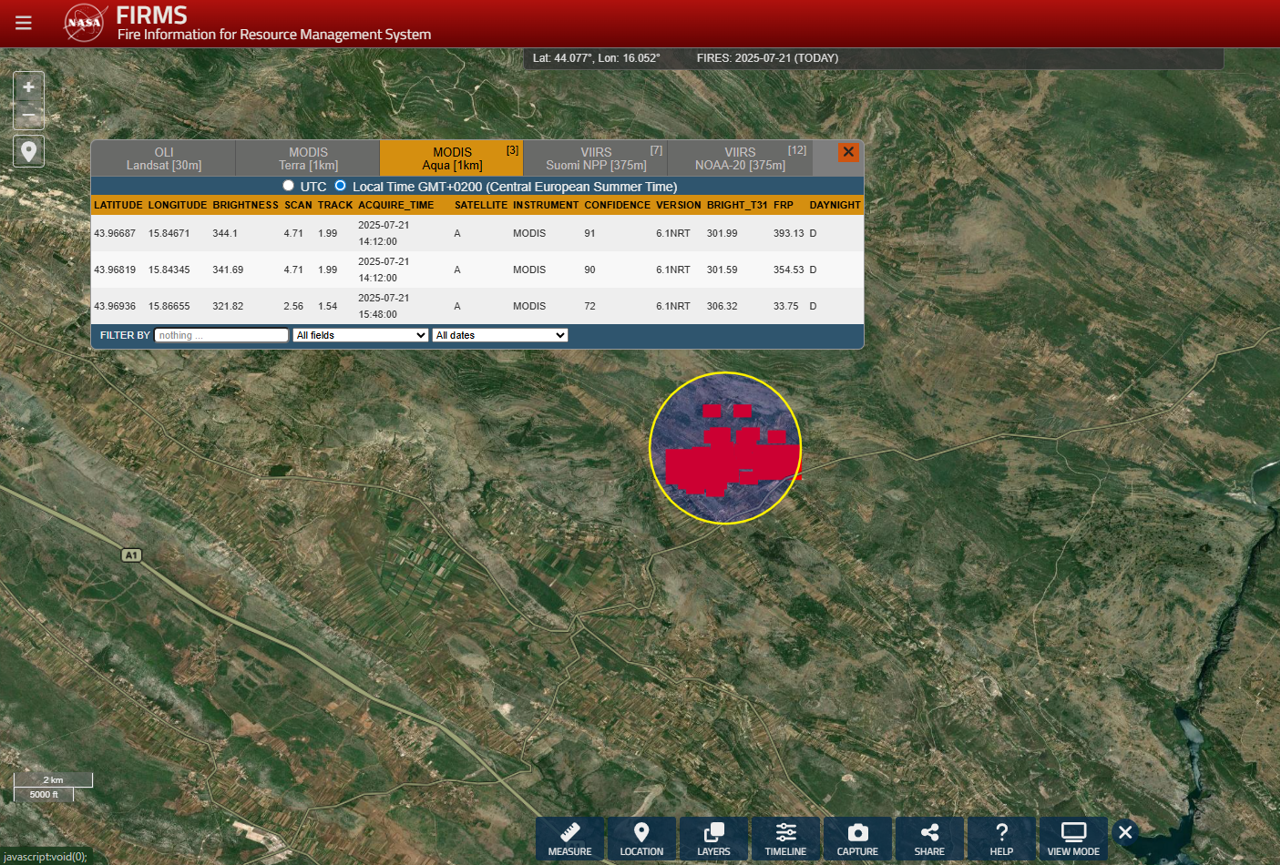Click latitude value 43.96819
Screen dimensions: 1280x865
click(115, 270)
